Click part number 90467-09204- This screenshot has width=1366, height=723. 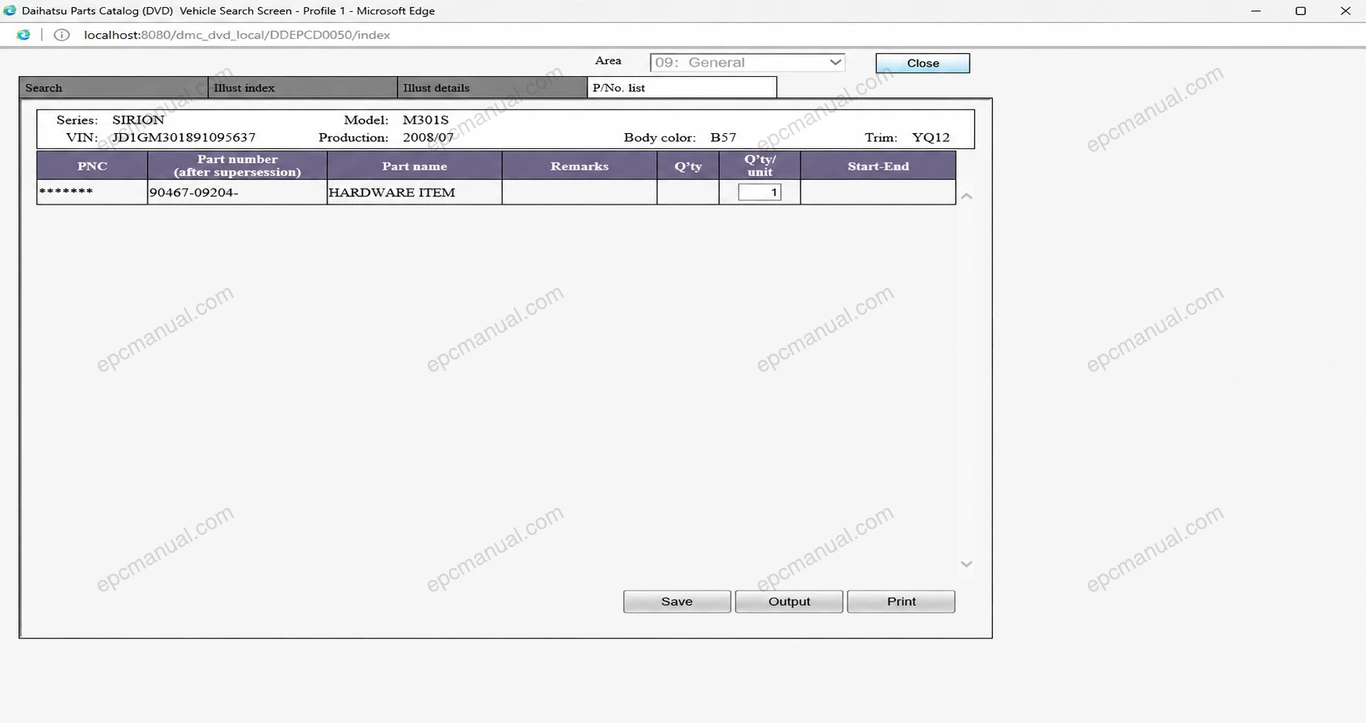click(193, 192)
